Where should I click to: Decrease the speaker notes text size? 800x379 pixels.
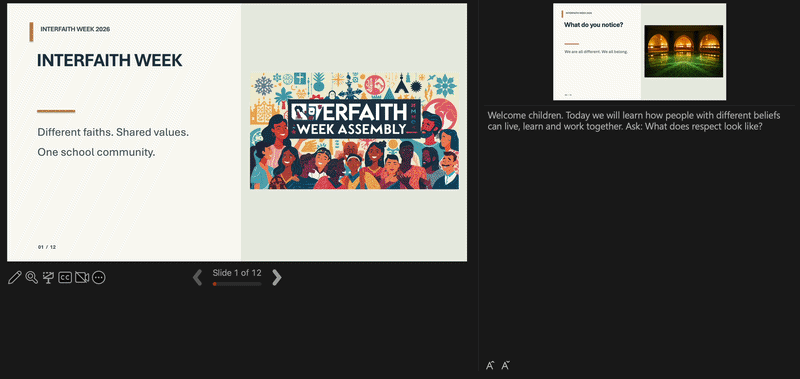coord(506,365)
